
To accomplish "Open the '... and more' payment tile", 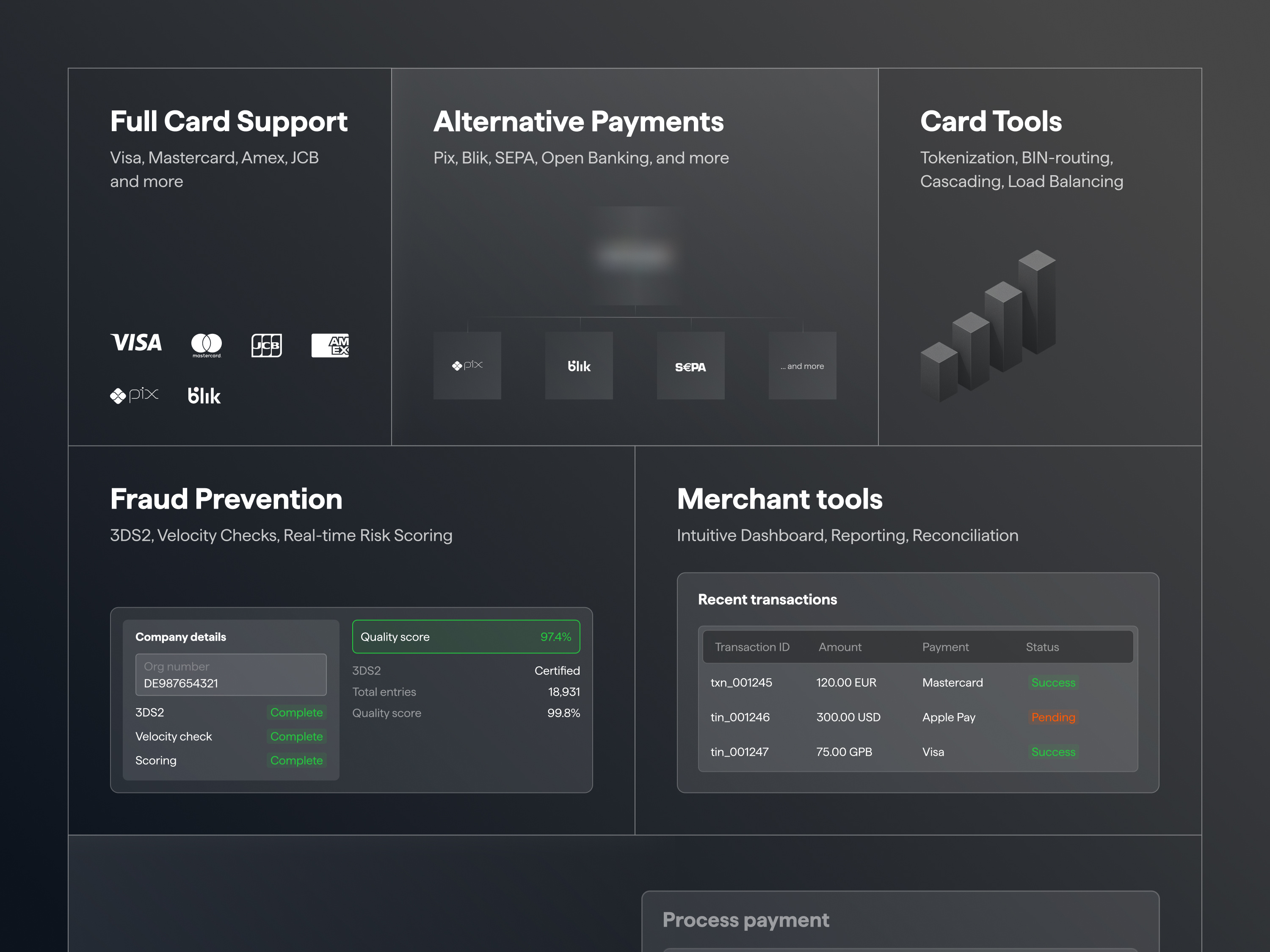I will click(x=802, y=366).
